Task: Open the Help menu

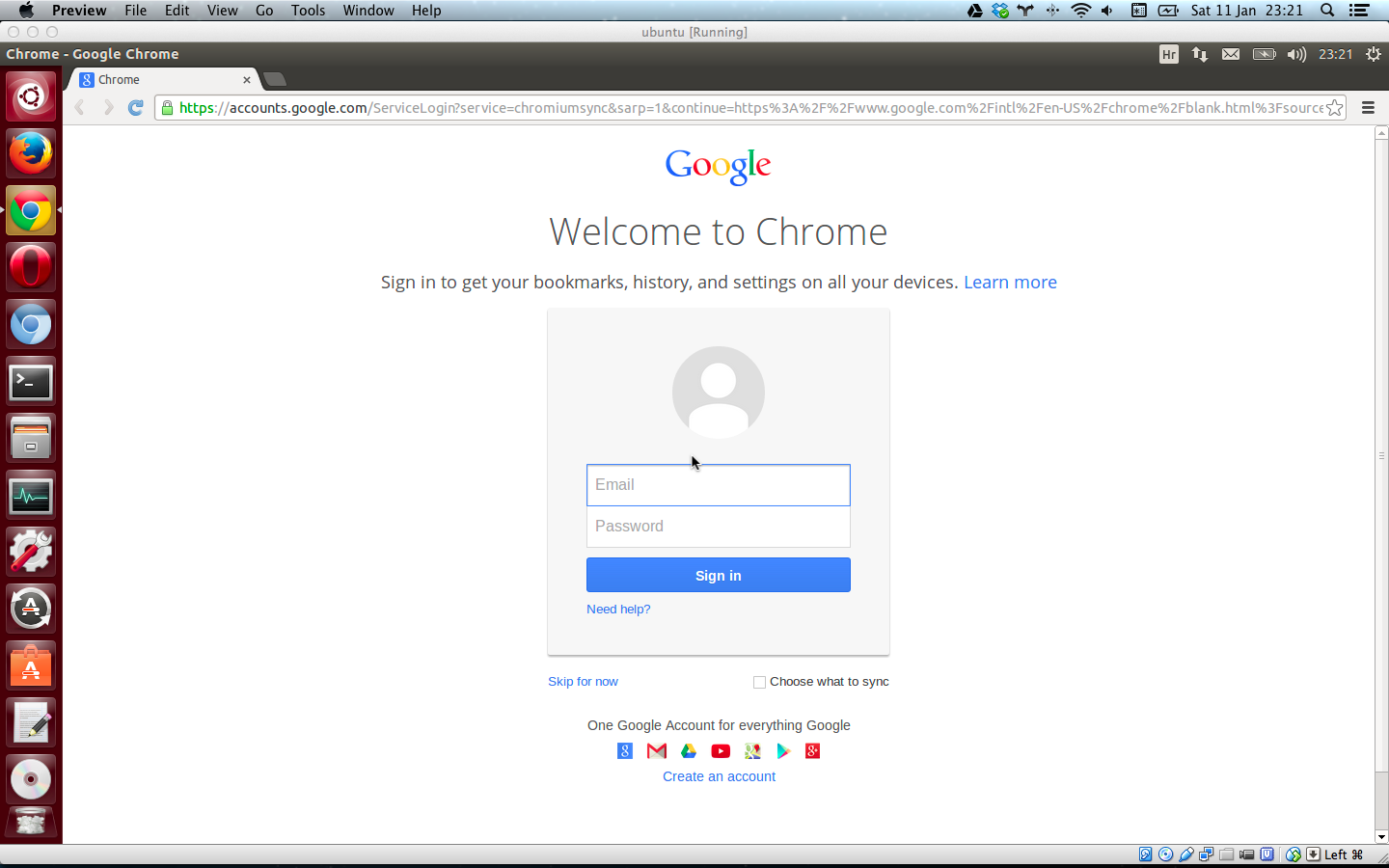Action: click(426, 11)
